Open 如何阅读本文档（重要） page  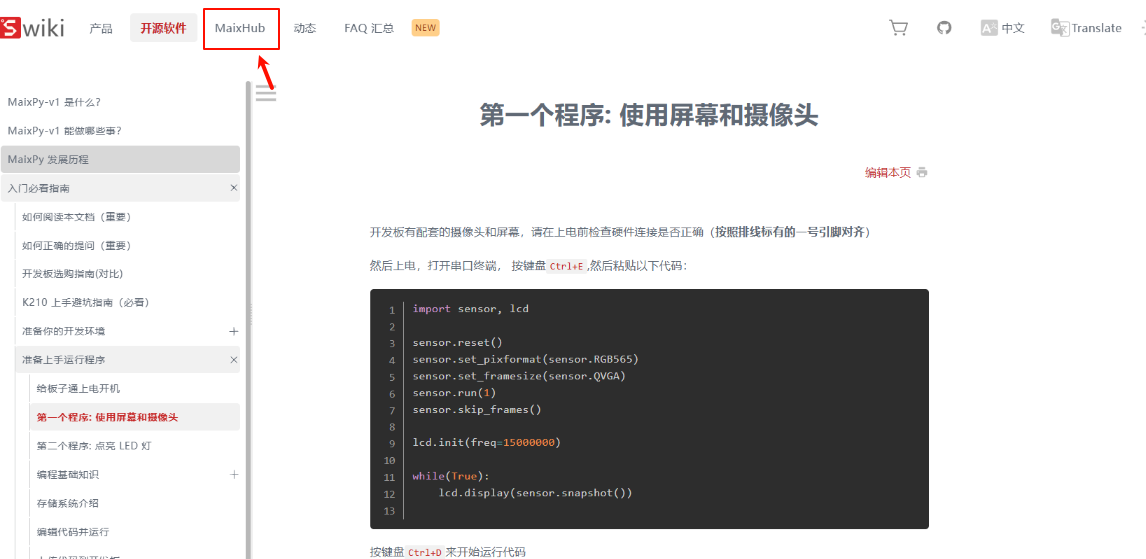click(x=77, y=217)
